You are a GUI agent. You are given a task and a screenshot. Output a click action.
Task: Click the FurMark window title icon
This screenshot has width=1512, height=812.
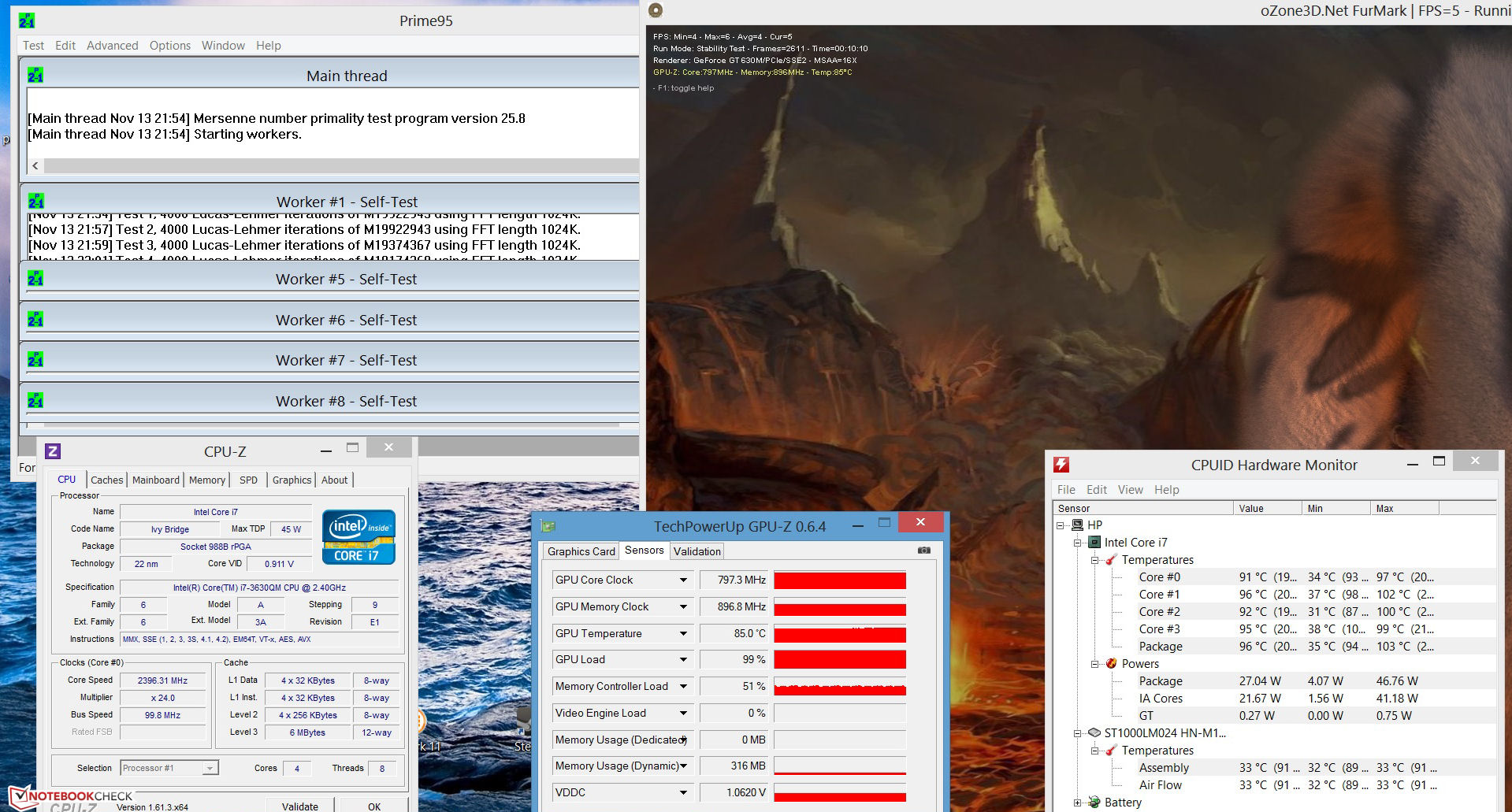pyautogui.click(x=656, y=10)
